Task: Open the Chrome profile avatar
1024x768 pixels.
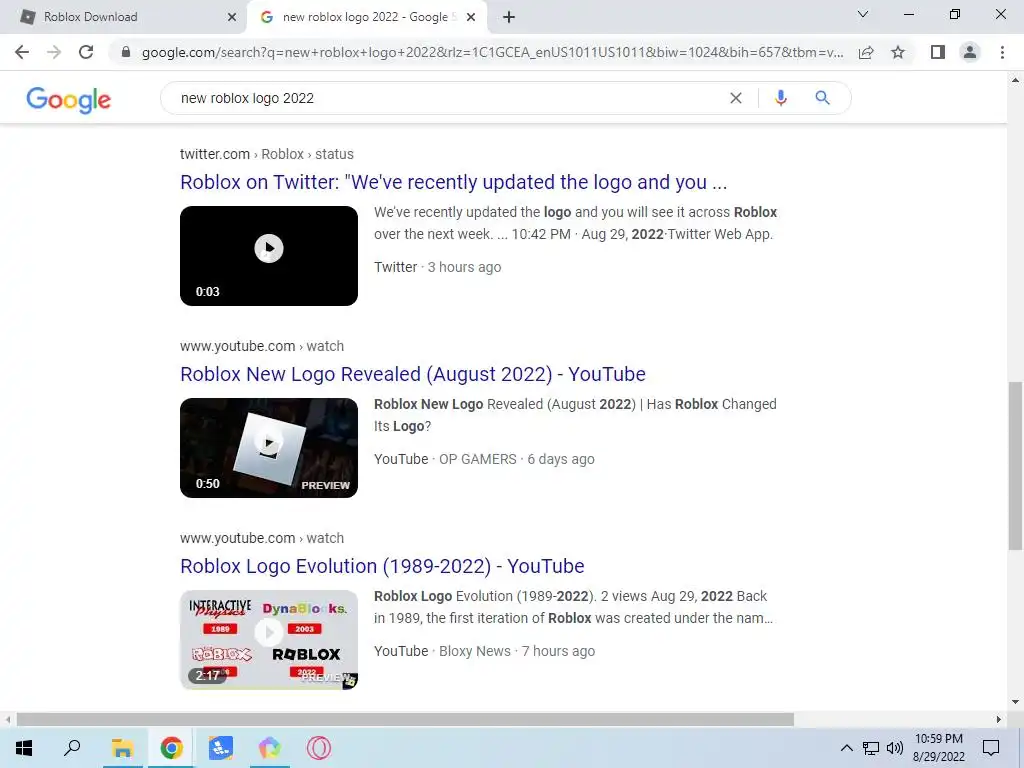Action: [x=970, y=52]
